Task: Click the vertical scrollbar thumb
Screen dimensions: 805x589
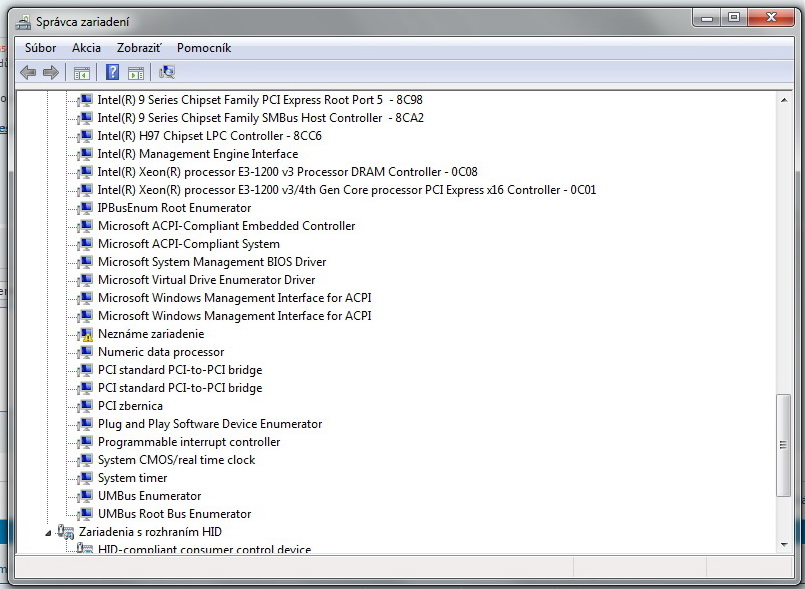Action: pyautogui.click(x=783, y=445)
